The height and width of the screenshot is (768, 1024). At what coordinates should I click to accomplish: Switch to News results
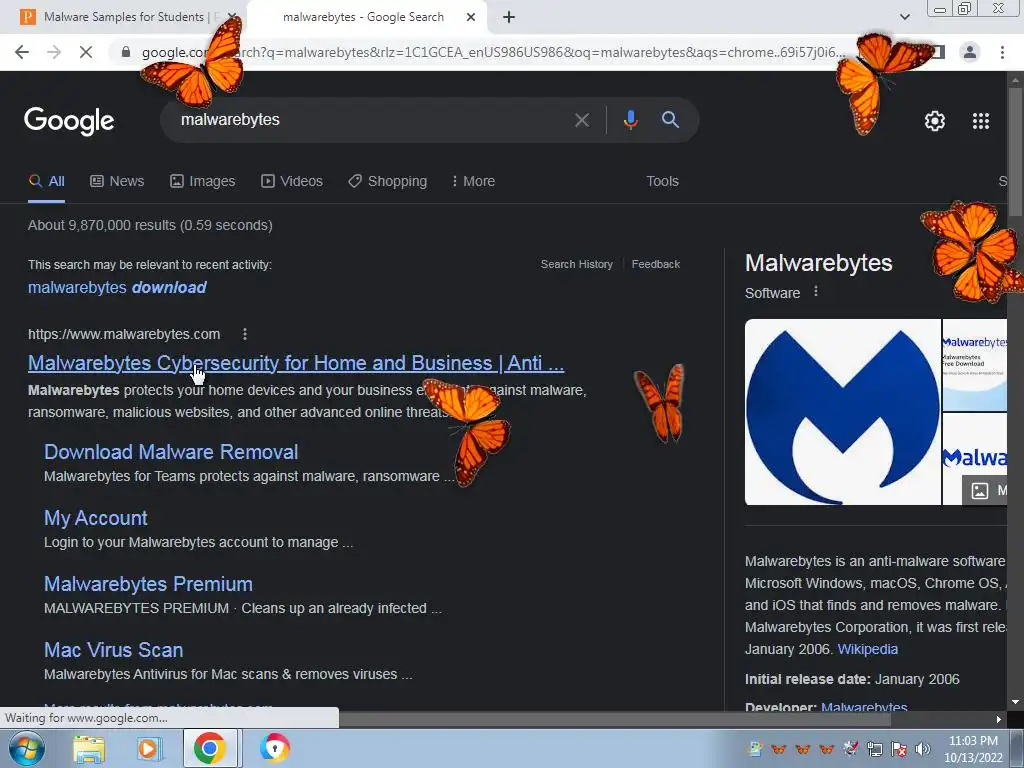(117, 182)
